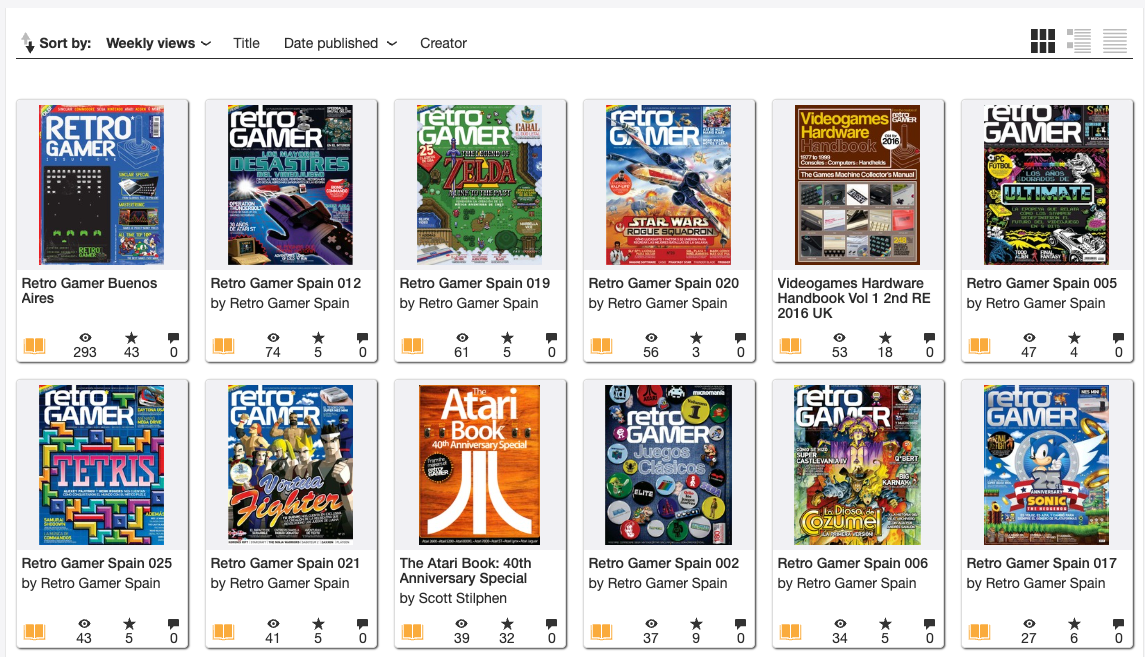The height and width of the screenshot is (657, 1145).
Task: Click reviews bubble on Spain 017 card
Action: point(1119,623)
